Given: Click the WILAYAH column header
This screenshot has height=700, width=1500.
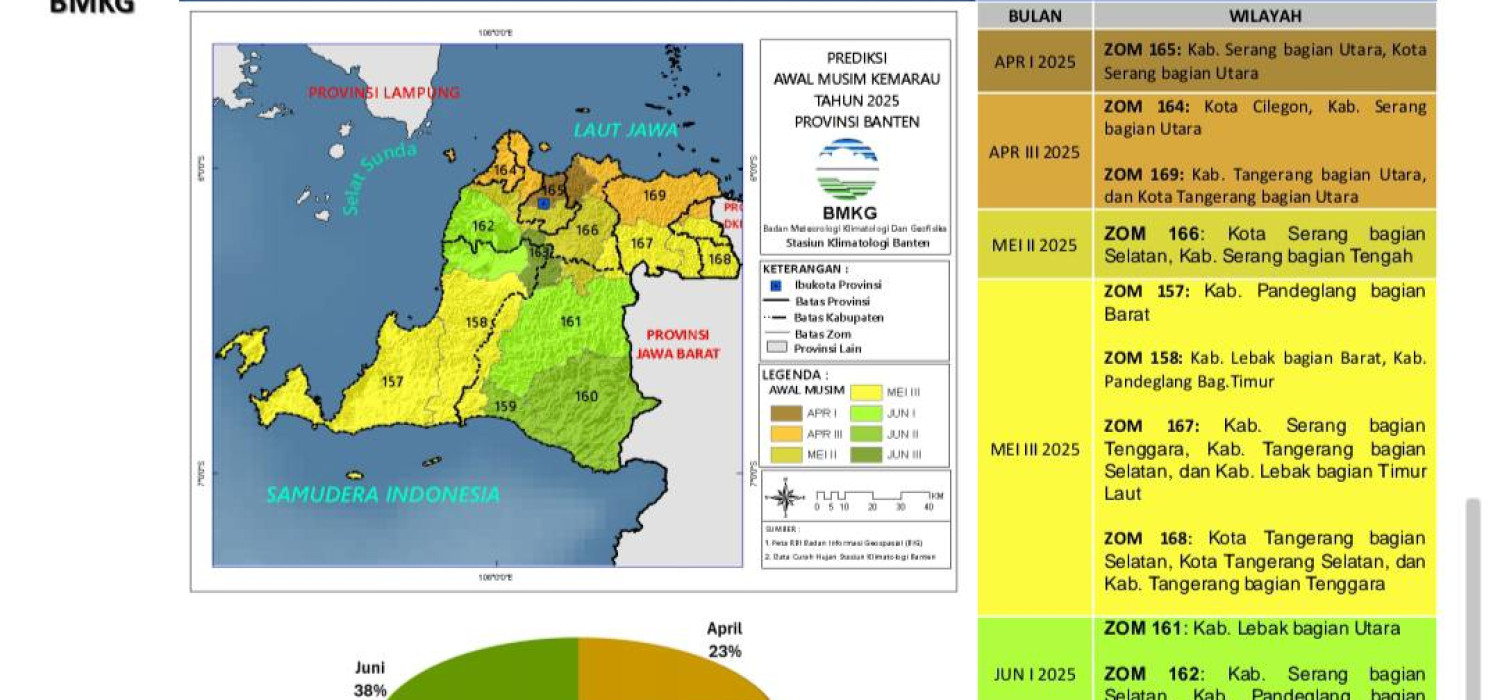Looking at the screenshot, I should click(x=1264, y=16).
